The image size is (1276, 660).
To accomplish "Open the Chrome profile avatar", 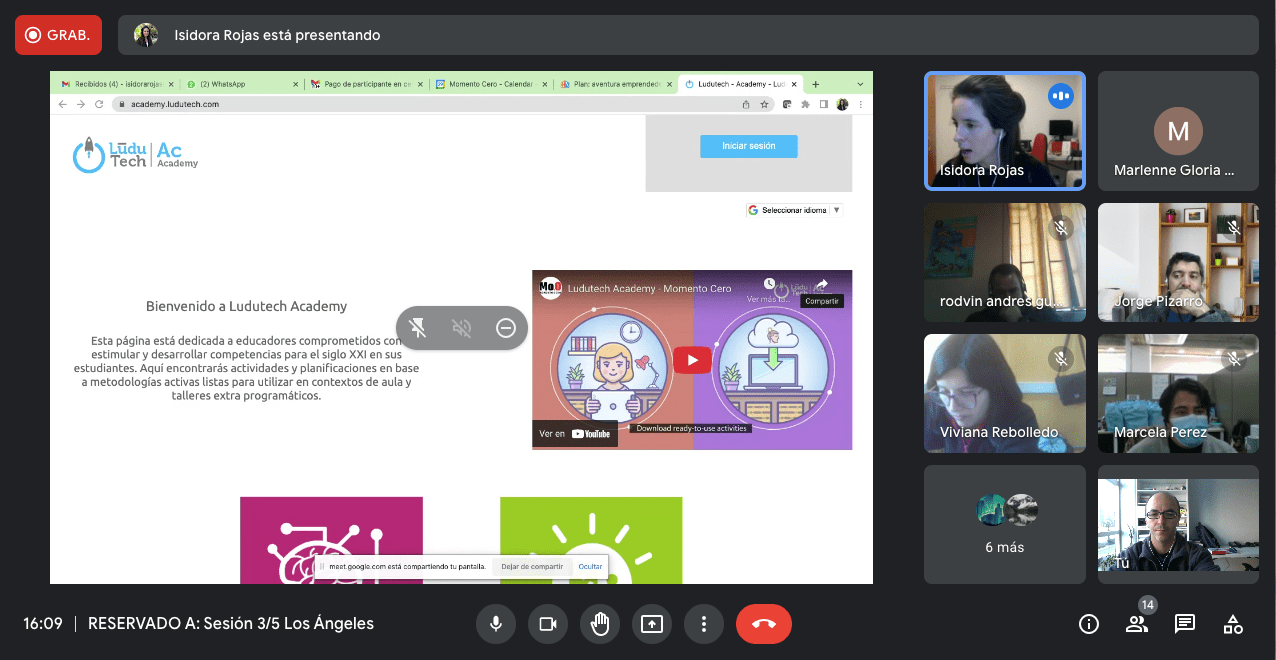I will (842, 104).
